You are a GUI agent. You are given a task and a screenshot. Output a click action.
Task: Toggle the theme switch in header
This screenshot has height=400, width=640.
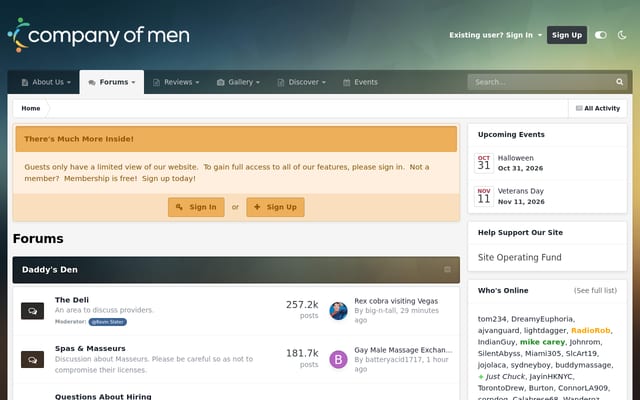[600, 35]
